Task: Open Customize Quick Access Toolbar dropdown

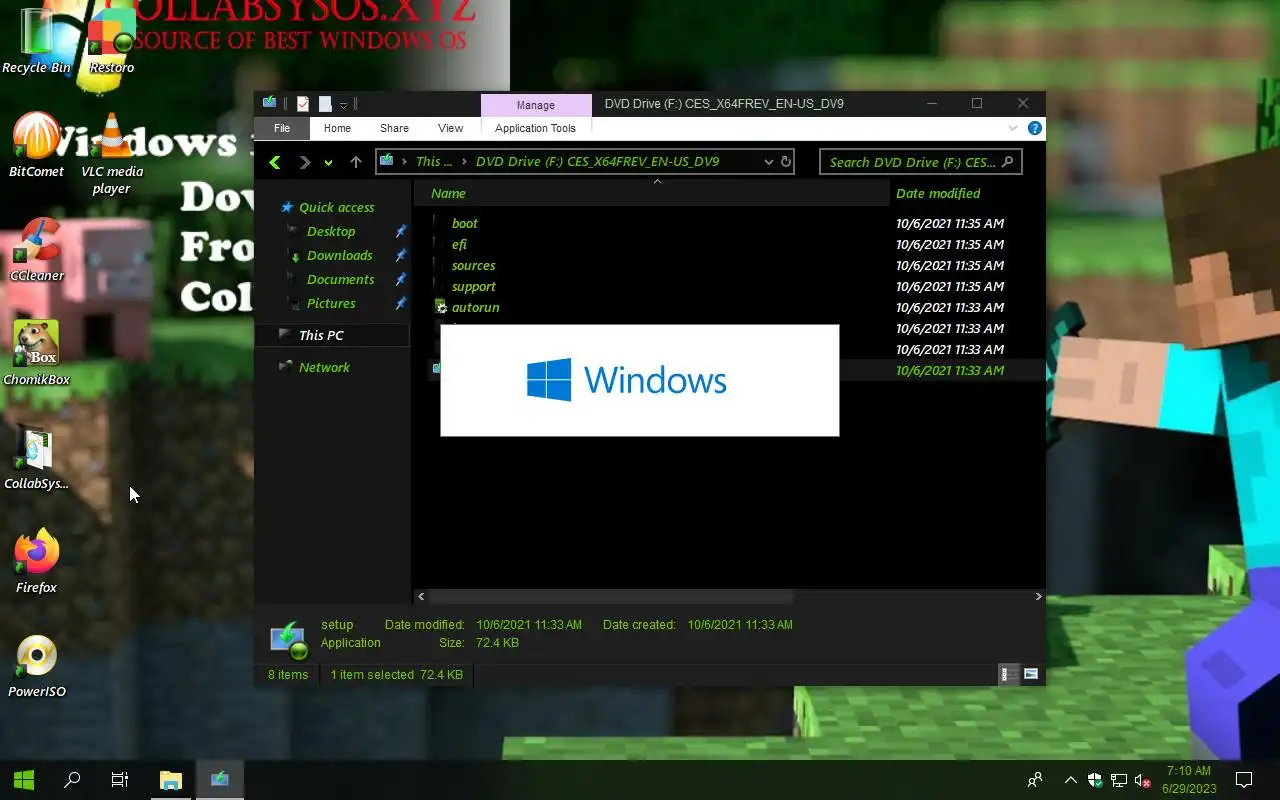Action: 343,104
